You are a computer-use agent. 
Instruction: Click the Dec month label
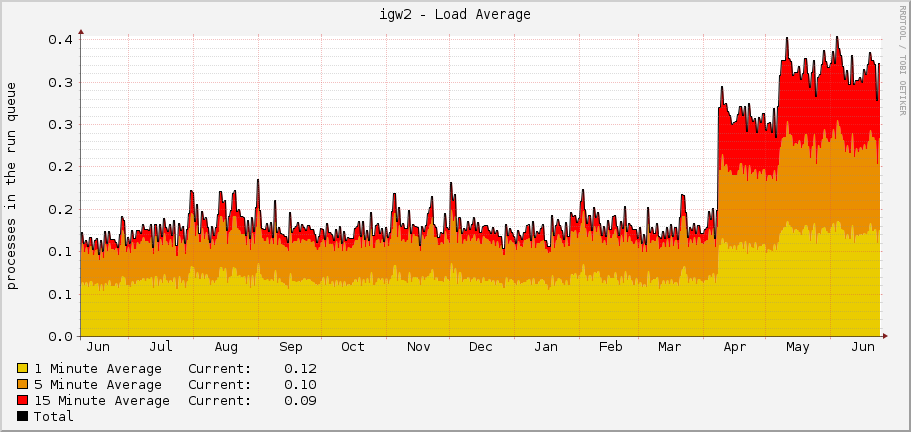tap(480, 347)
